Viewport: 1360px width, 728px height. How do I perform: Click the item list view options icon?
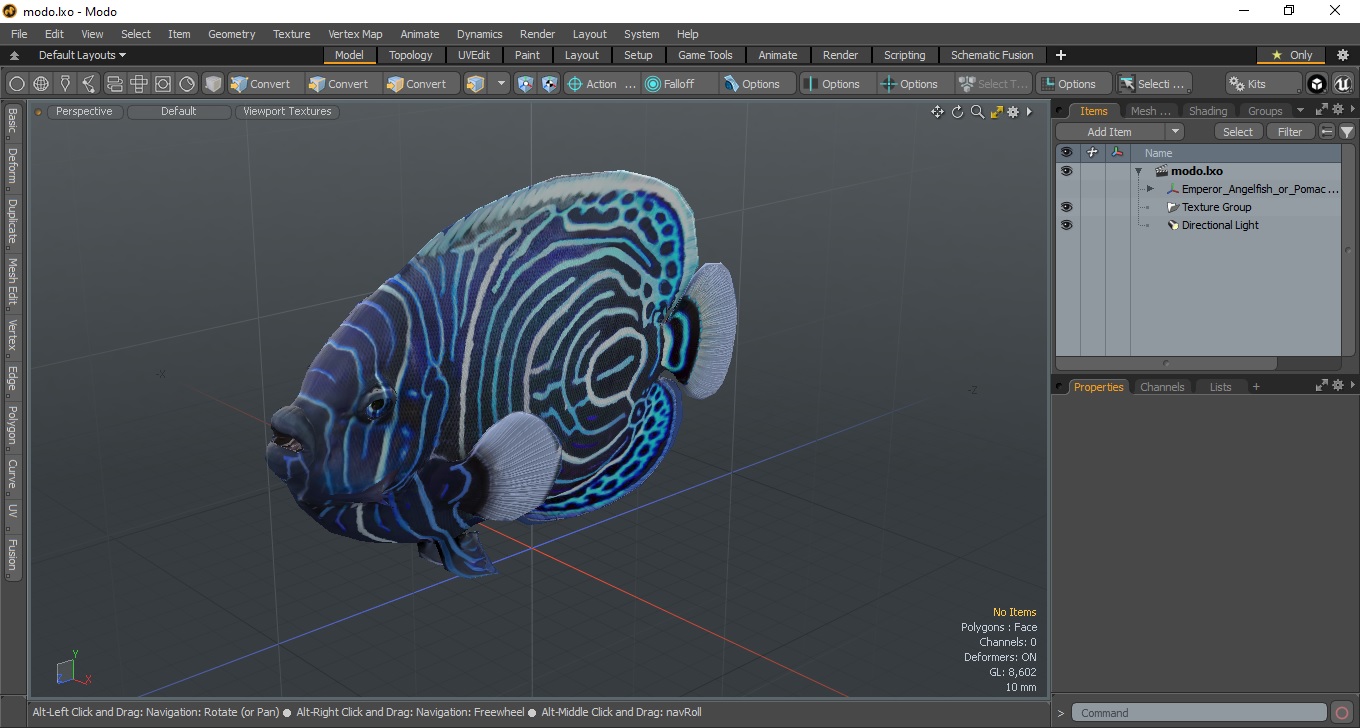[x=1327, y=132]
